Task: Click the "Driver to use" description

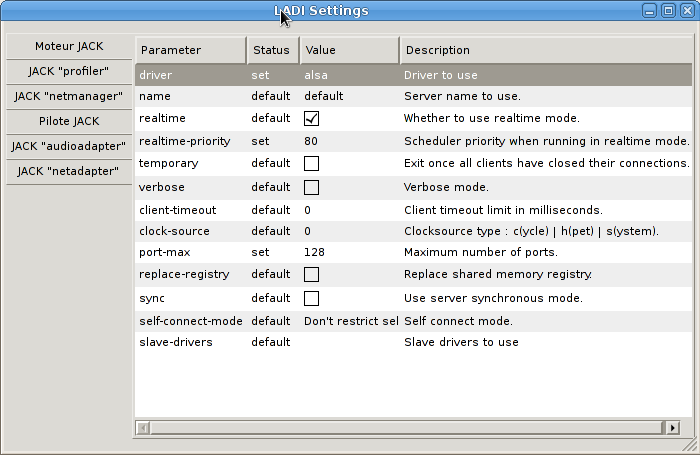Action: pos(441,75)
